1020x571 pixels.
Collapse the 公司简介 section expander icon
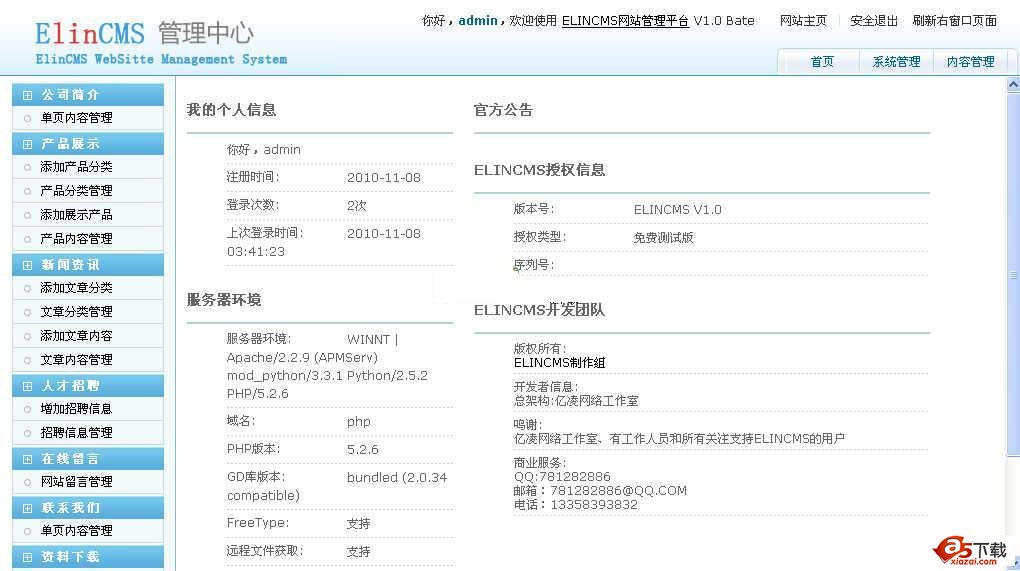pos(27,95)
